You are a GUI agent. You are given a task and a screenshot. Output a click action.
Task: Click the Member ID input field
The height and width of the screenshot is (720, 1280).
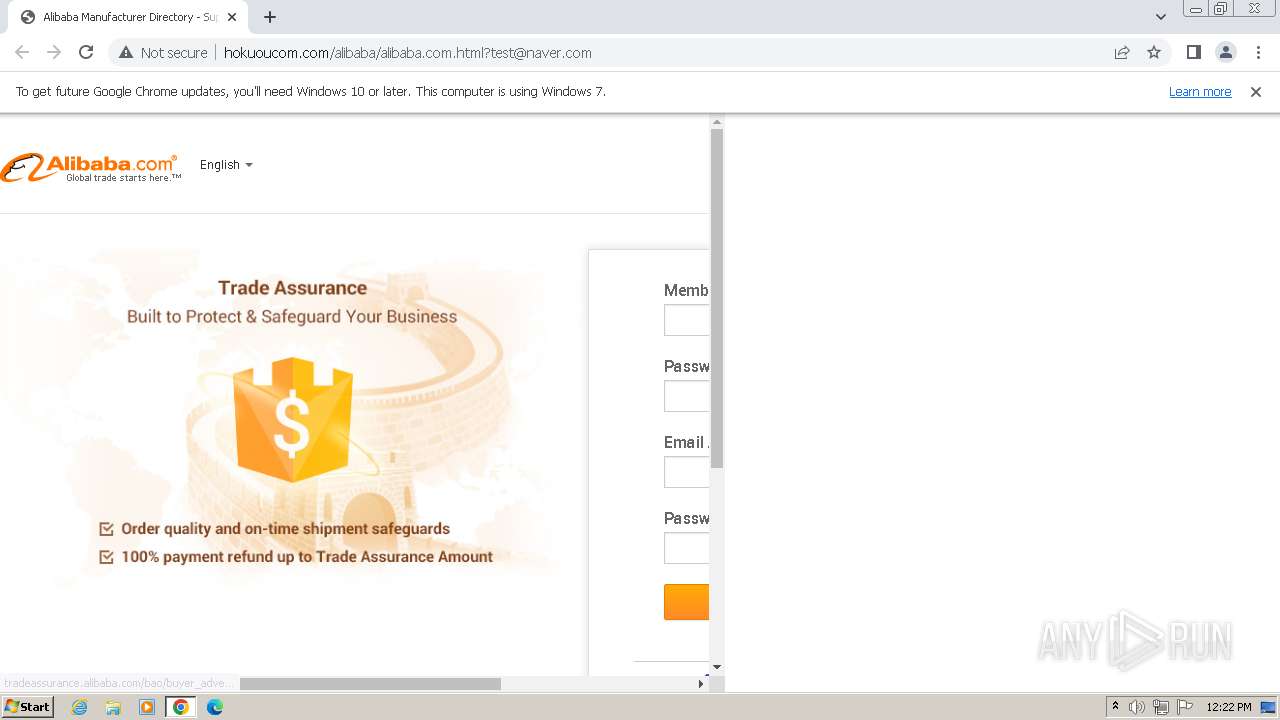coord(686,320)
